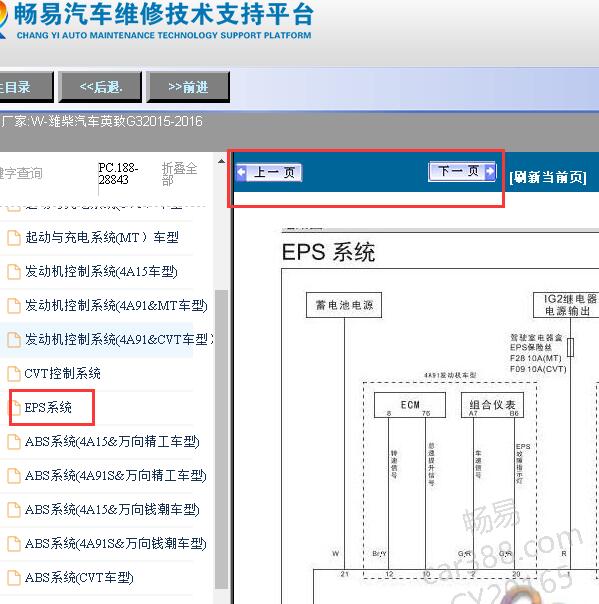Go to next page with 下一页
This screenshot has height=604, width=599.
coord(462,171)
